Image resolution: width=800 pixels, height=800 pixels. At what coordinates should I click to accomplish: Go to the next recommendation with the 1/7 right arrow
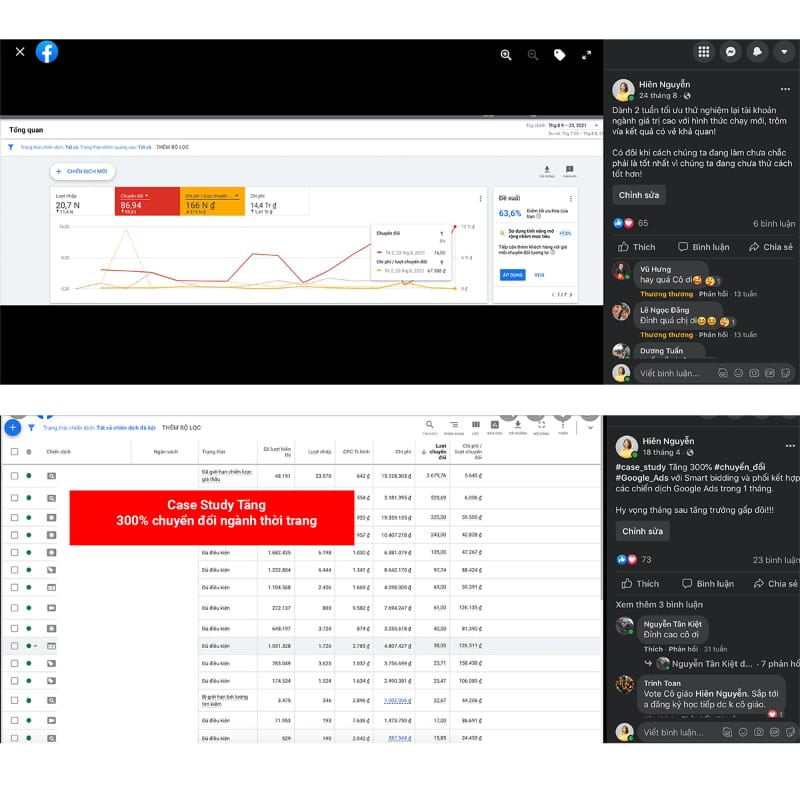point(570,294)
